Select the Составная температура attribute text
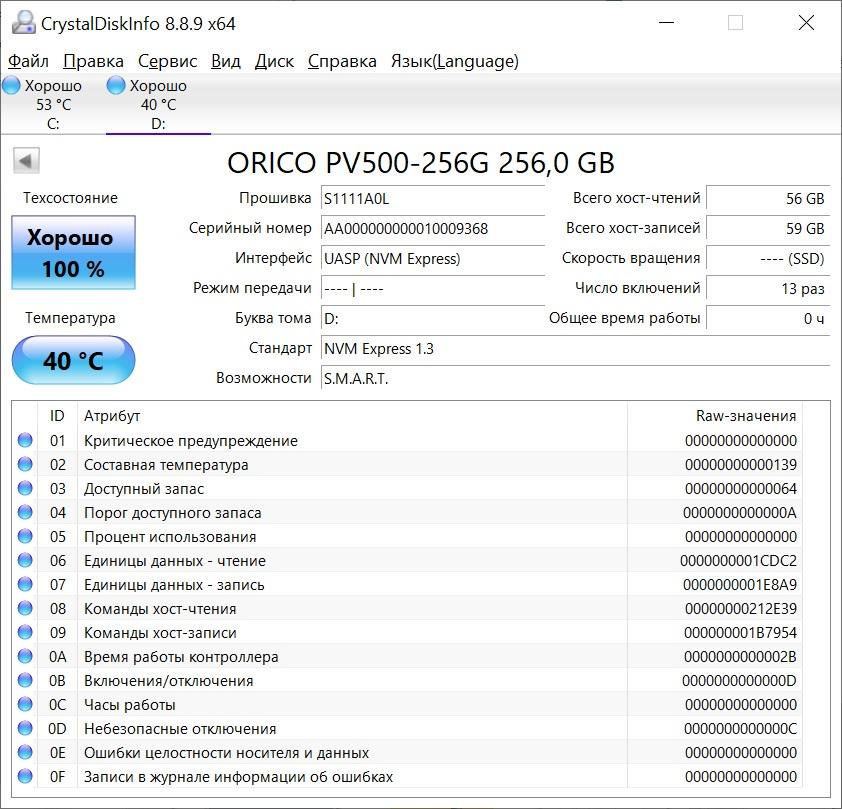The width and height of the screenshot is (842, 809). [166, 465]
